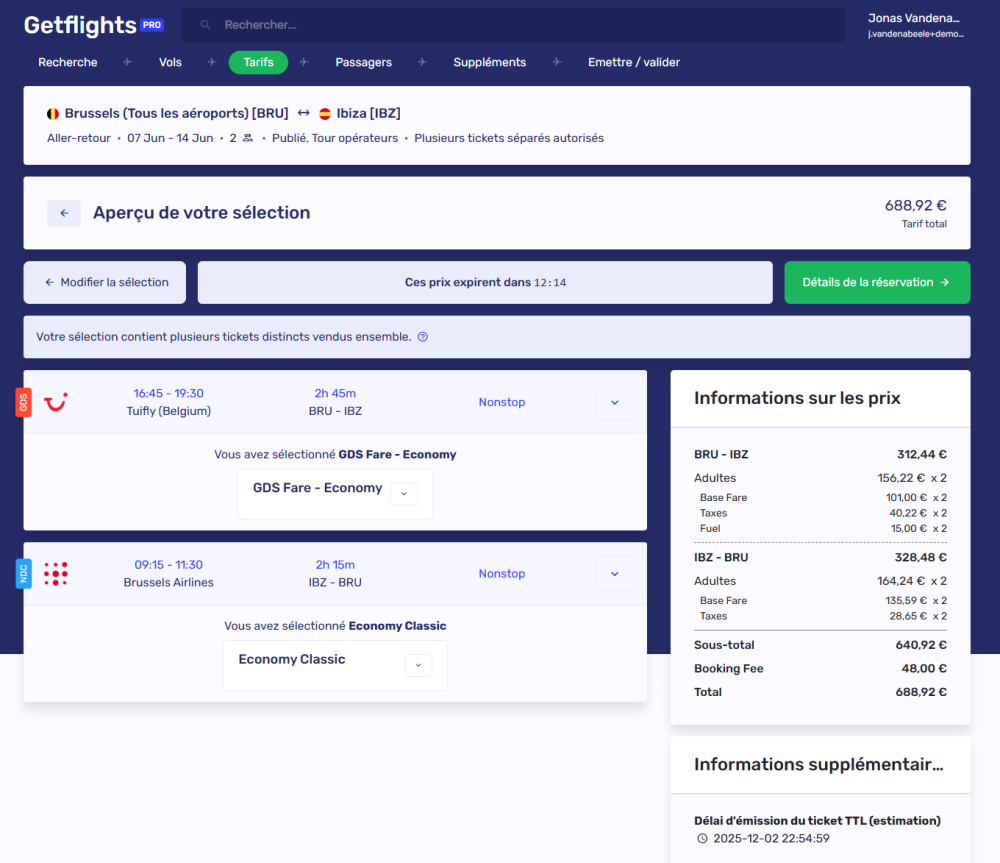Click the search magnifier icon

pos(205,24)
